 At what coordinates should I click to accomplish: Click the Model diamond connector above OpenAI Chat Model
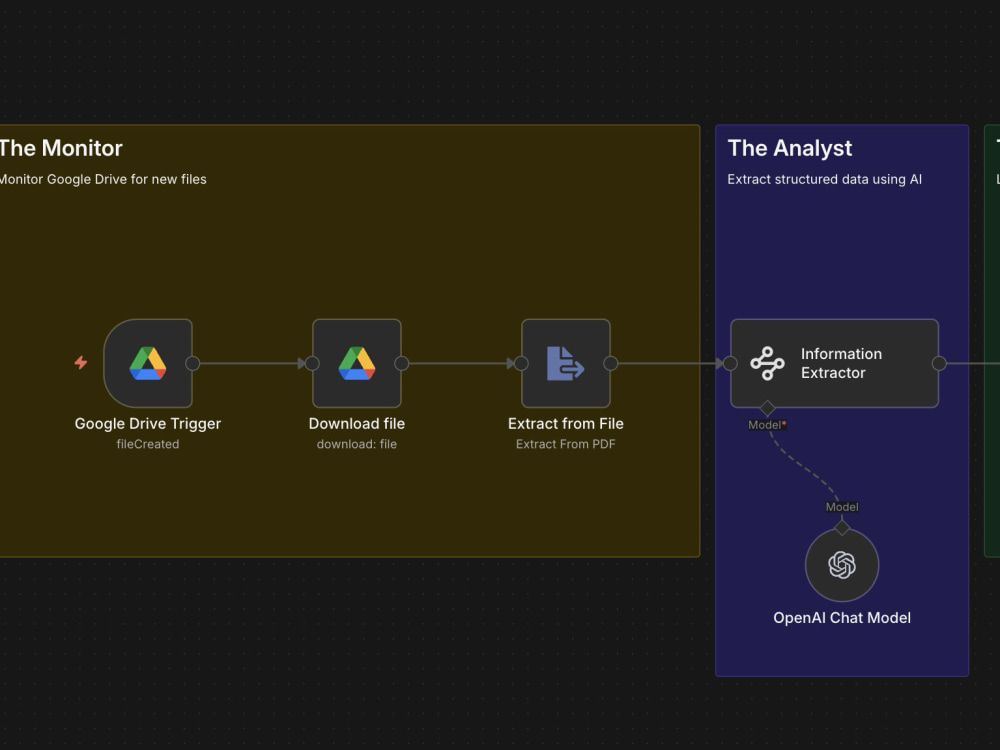pyautogui.click(x=842, y=527)
